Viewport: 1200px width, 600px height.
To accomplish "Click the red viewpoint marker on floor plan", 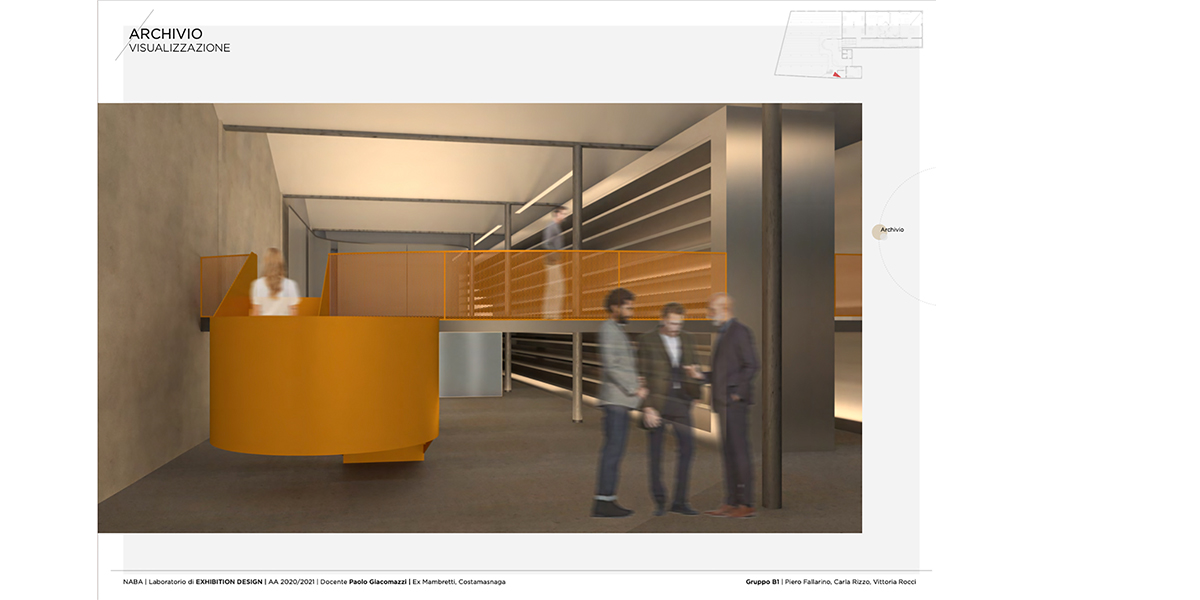I will 839,75.
